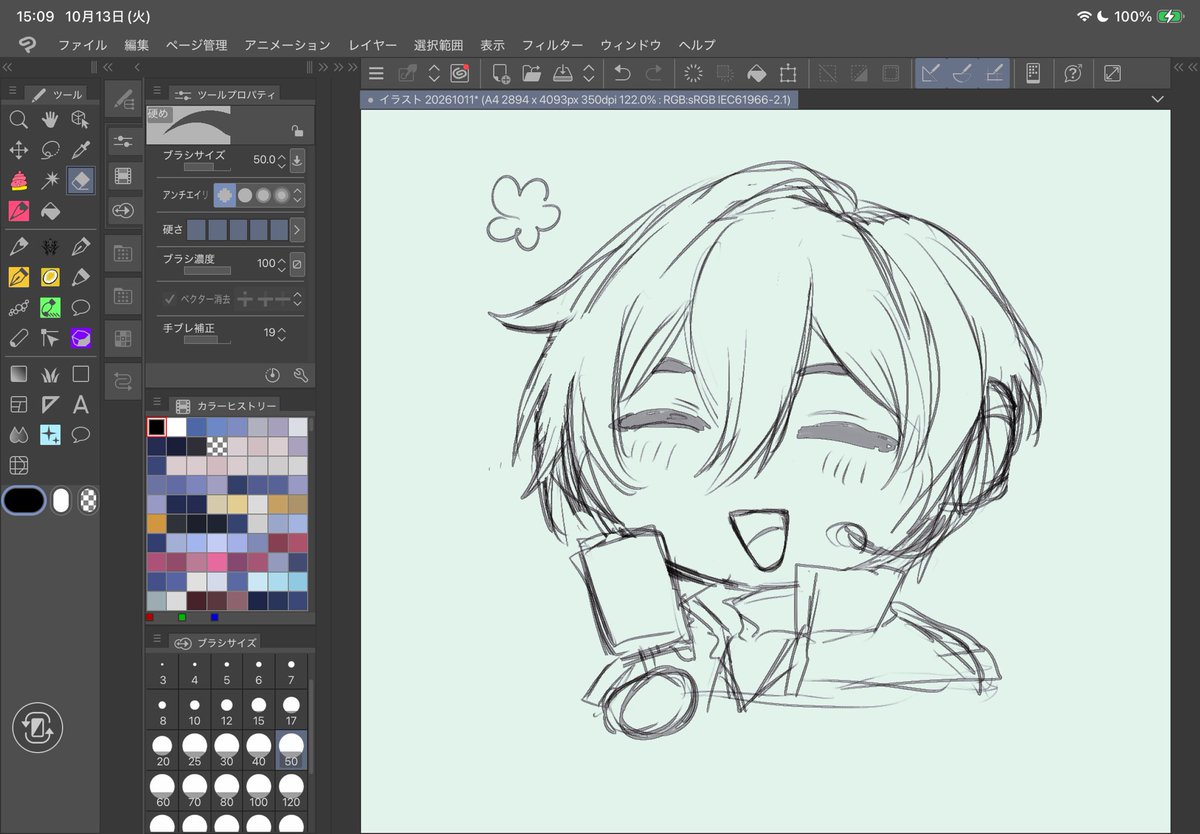Screen dimensions: 1200x834
Task: Open brush density dynamics button
Action: click(297, 264)
